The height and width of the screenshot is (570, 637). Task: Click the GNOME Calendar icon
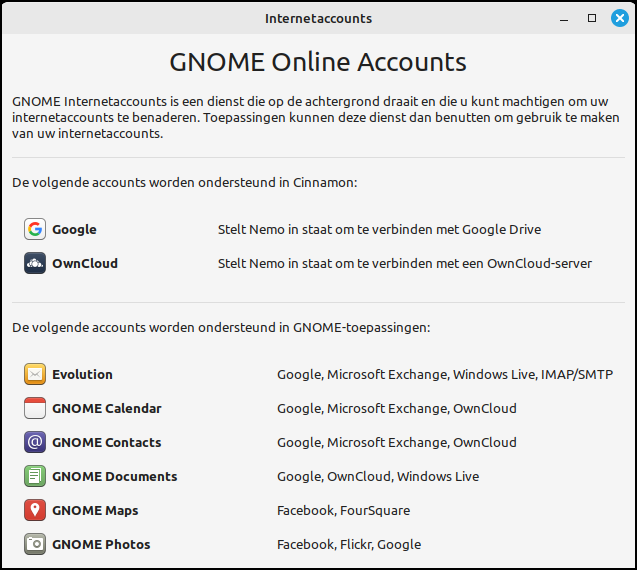point(35,408)
